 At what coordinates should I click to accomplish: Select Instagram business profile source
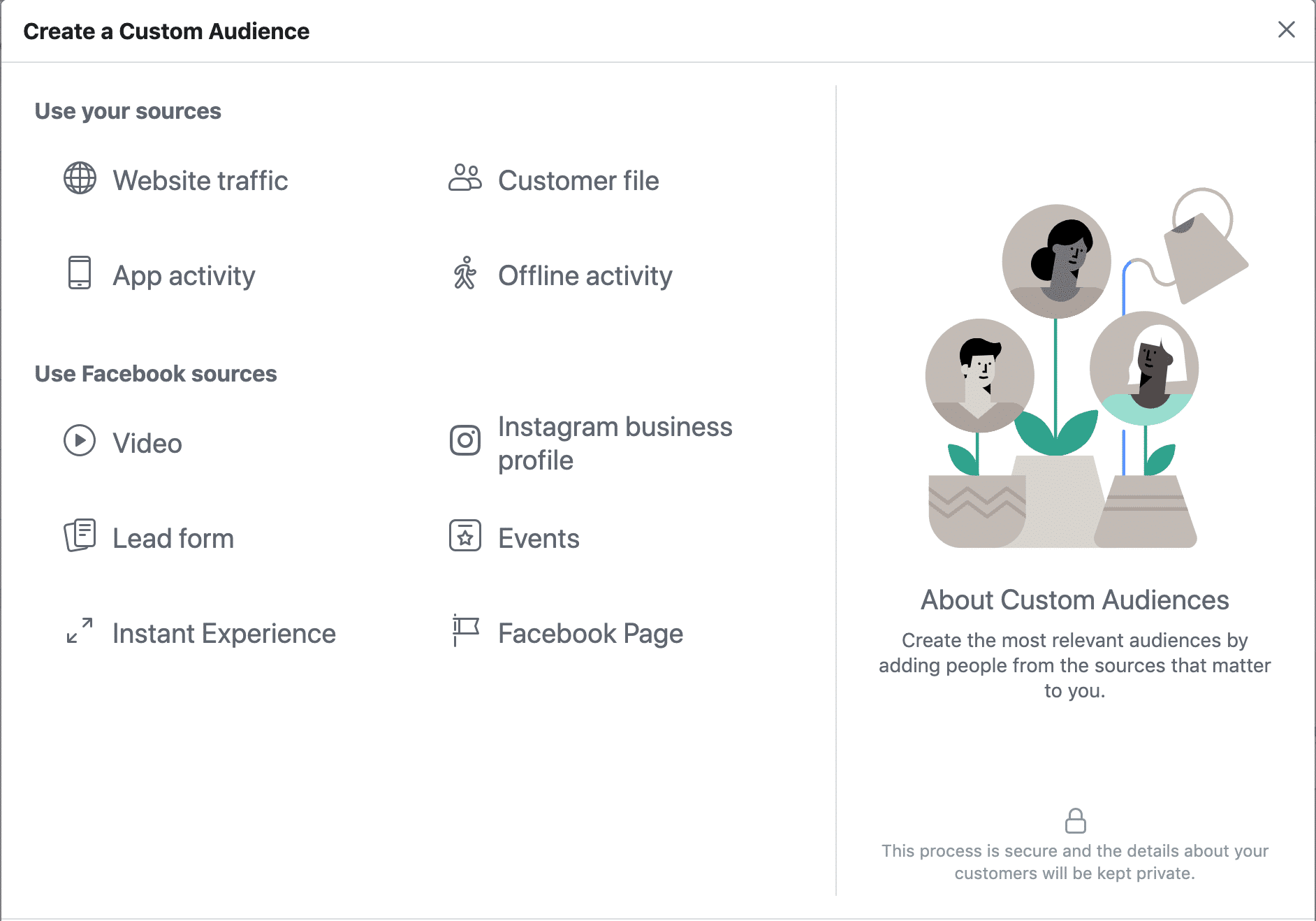[615, 442]
